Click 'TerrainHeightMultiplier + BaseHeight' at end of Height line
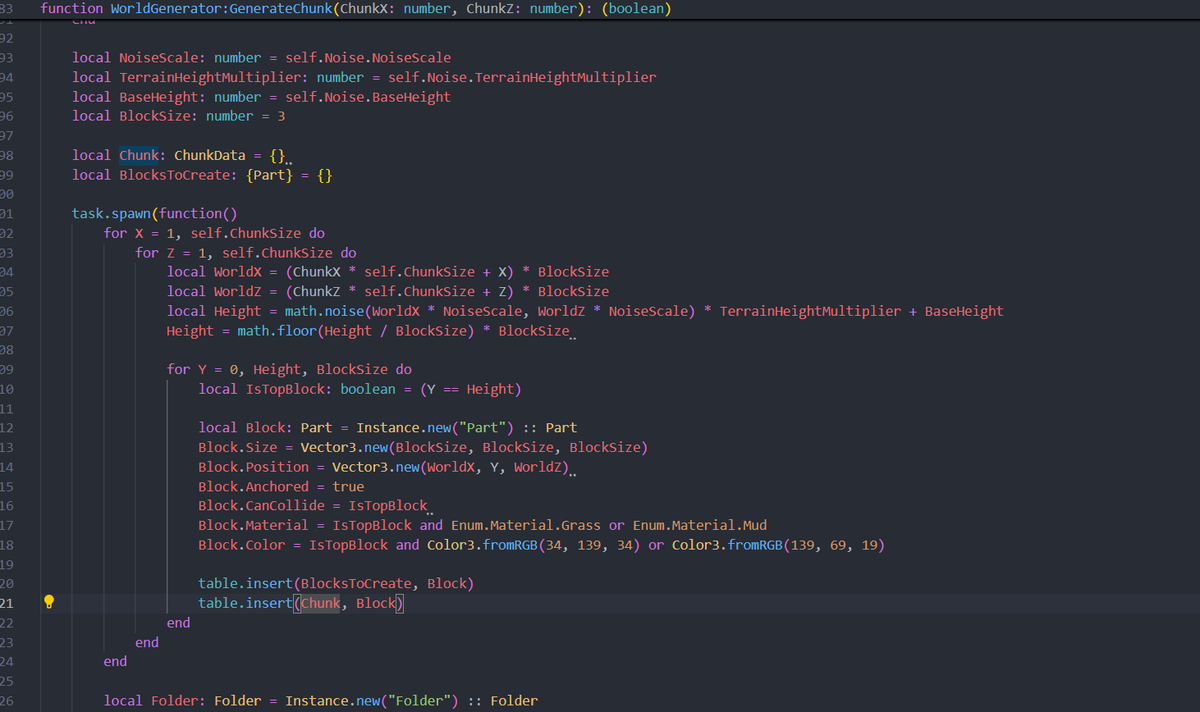Viewport: 1200px width, 712px height. (861, 311)
